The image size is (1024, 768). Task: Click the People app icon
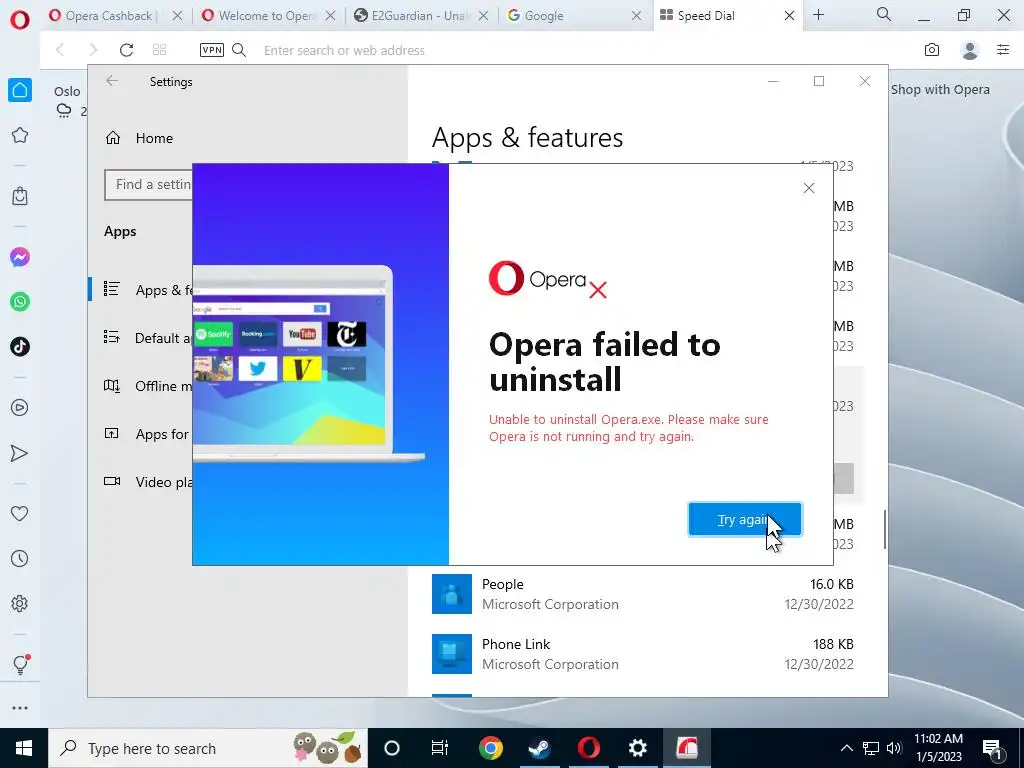[x=452, y=594]
